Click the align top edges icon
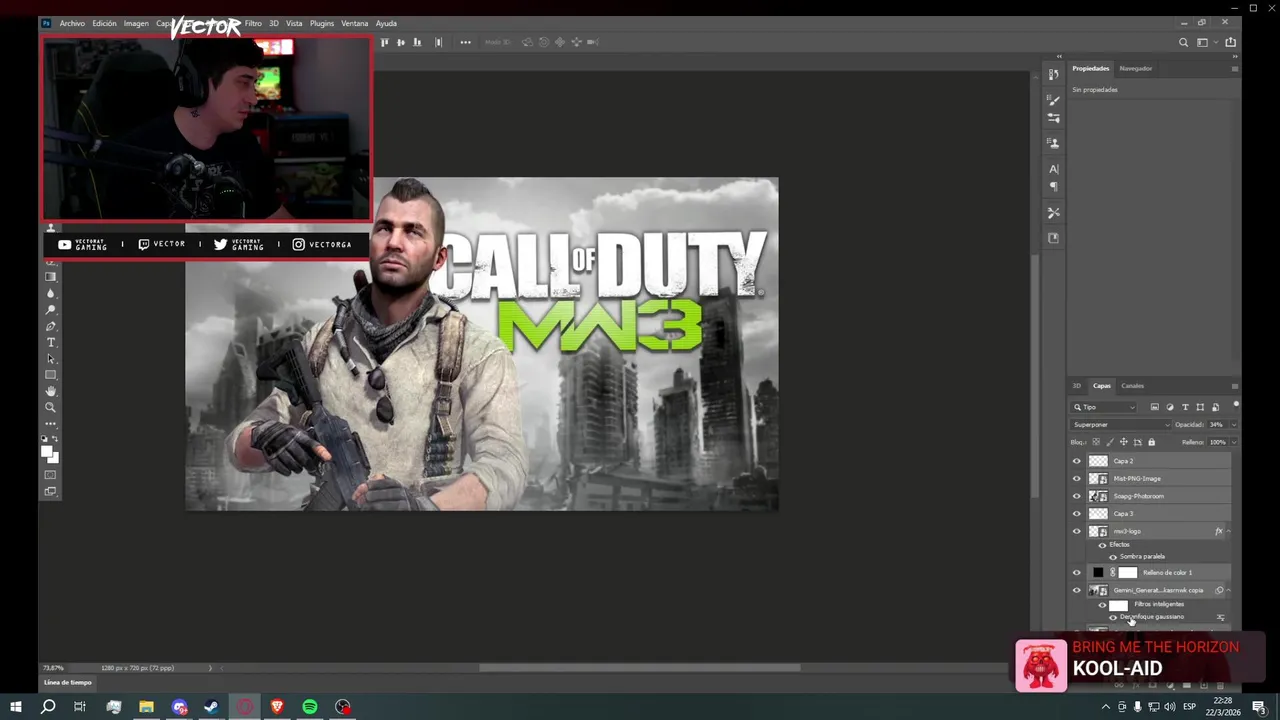Screen dimensions: 1280x720 [385, 42]
